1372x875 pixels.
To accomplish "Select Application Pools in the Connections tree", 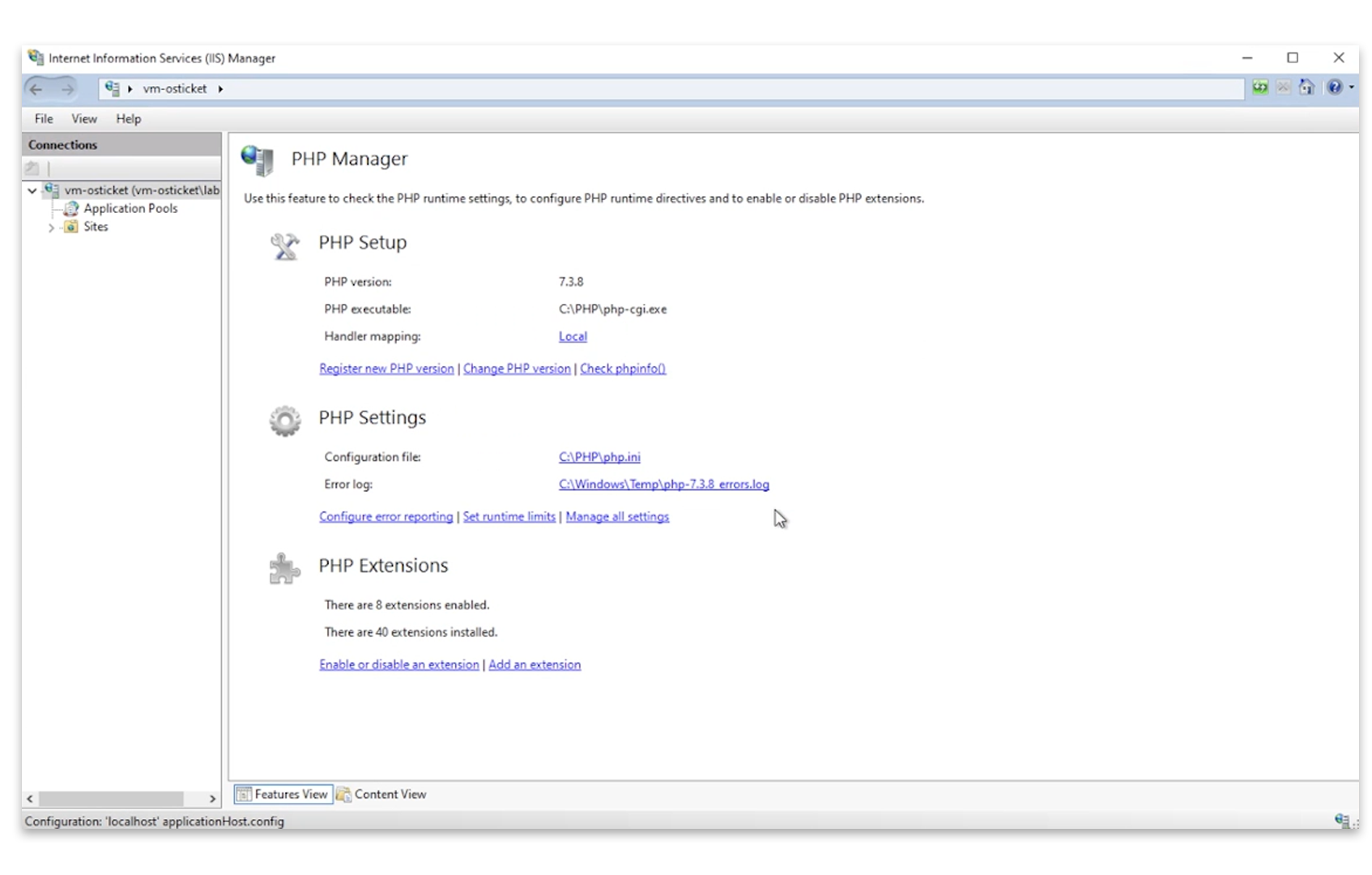I will pyautogui.click(x=130, y=208).
